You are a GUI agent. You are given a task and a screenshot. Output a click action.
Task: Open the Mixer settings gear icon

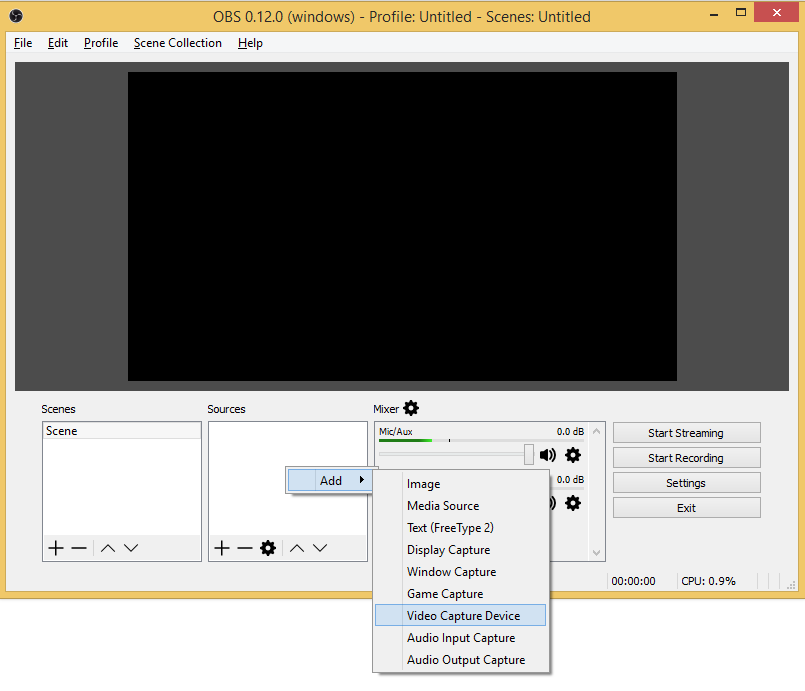[x=411, y=408]
